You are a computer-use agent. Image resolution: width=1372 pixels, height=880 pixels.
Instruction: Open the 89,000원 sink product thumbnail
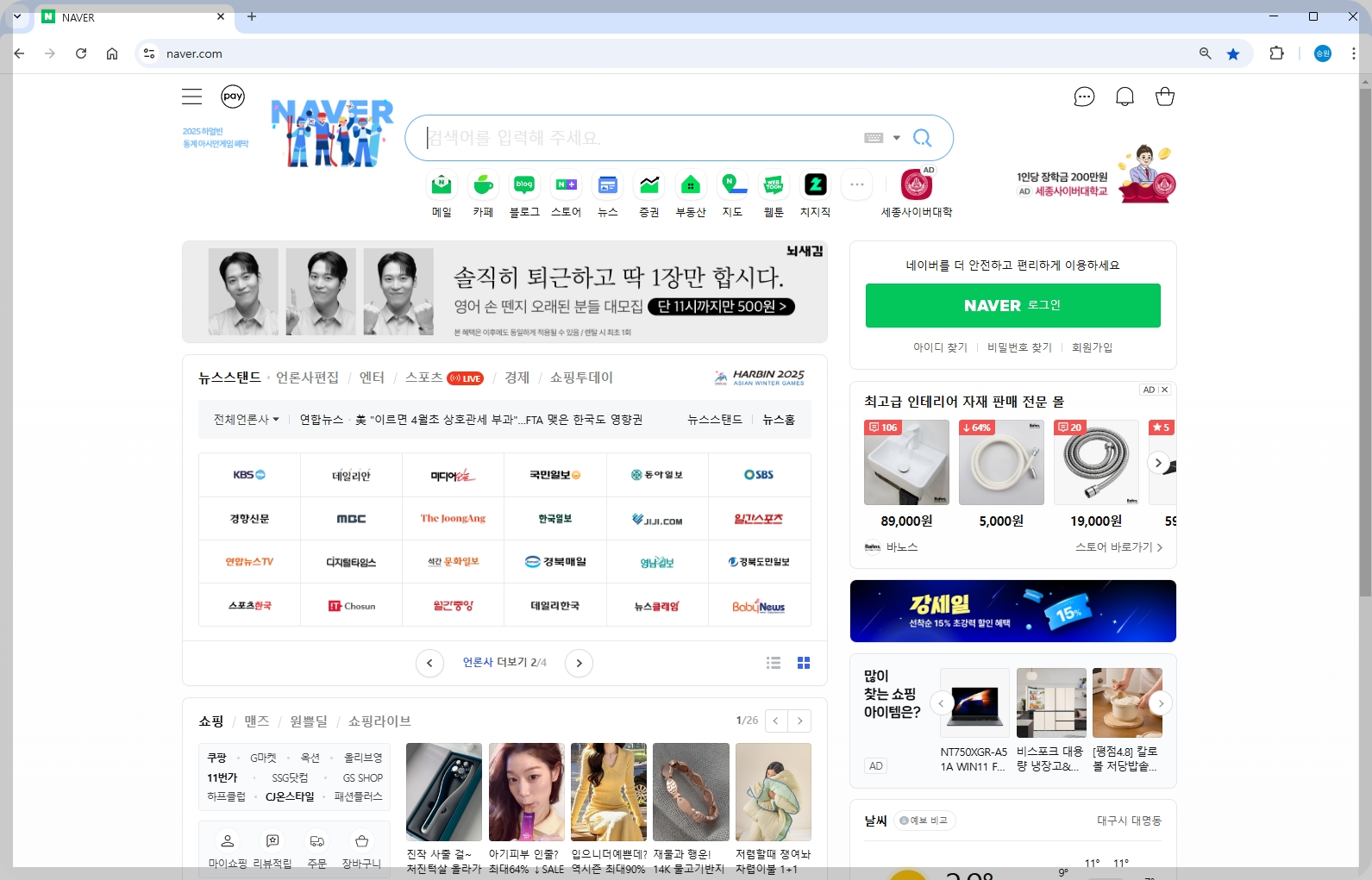pyautogui.click(x=906, y=463)
